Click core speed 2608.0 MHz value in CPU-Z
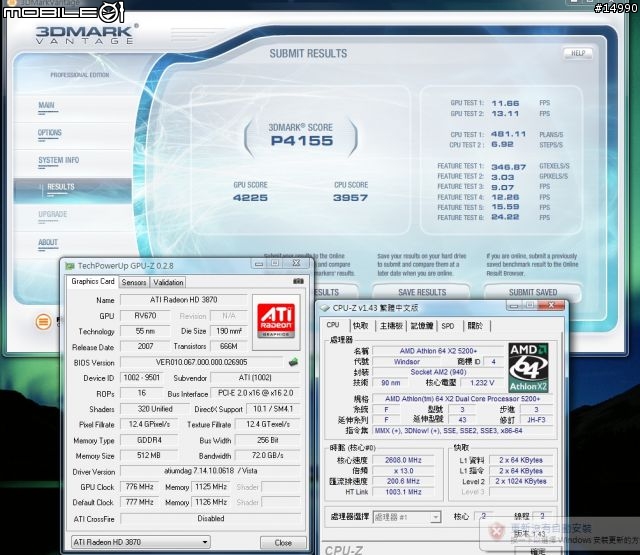Viewport: 640px width, 555px height. (403, 460)
